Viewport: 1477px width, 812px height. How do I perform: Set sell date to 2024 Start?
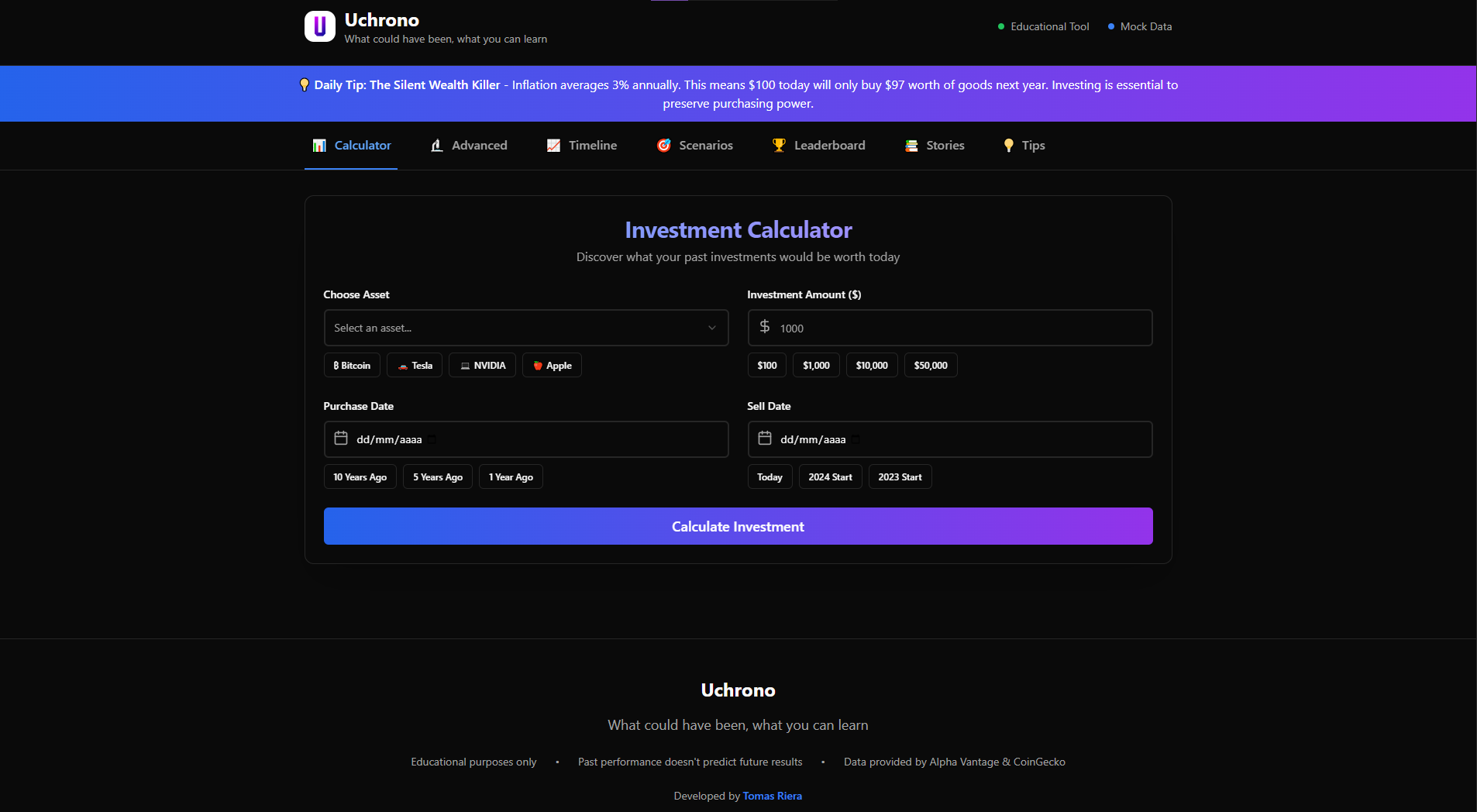[x=830, y=477]
